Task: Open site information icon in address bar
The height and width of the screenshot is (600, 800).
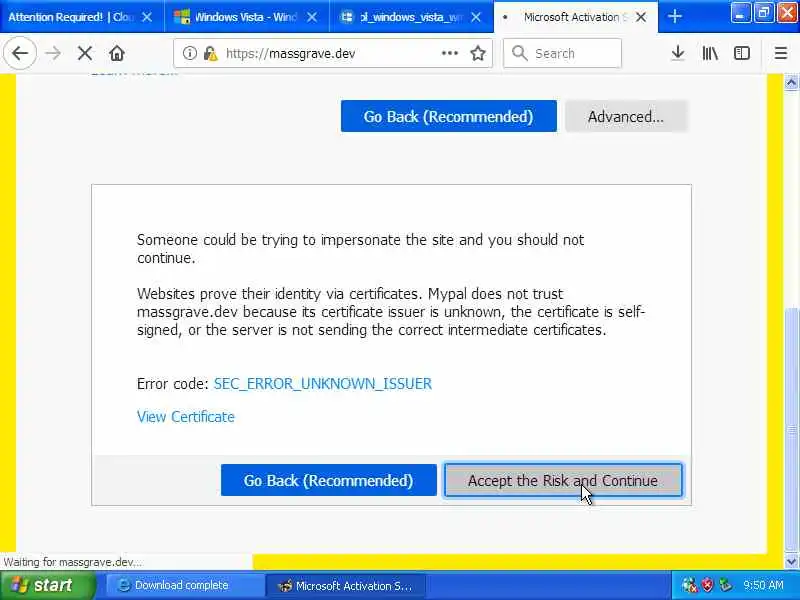Action: (x=189, y=53)
